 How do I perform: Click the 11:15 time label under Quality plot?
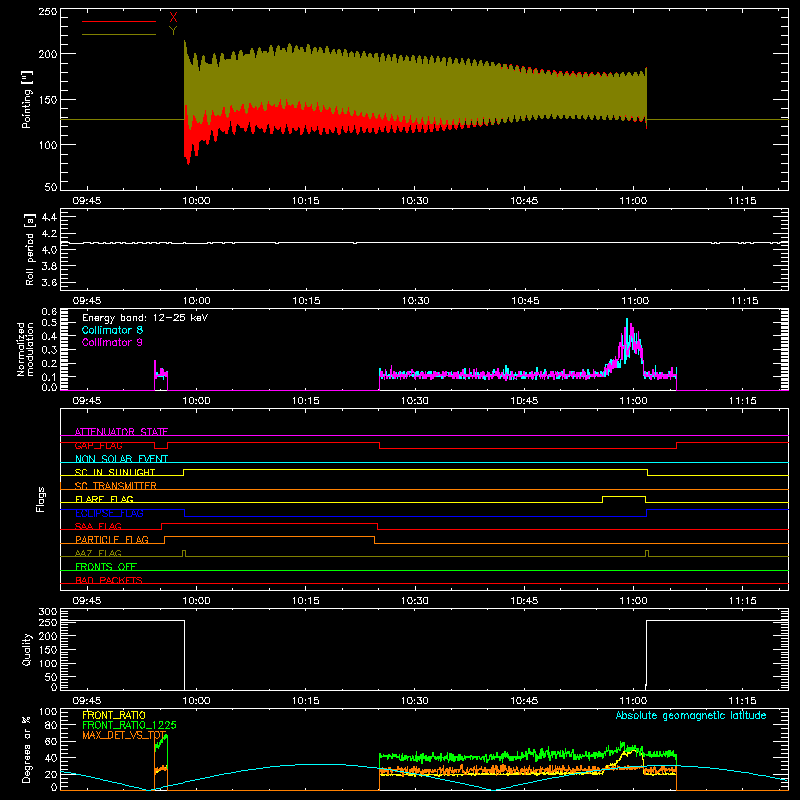tap(742, 701)
